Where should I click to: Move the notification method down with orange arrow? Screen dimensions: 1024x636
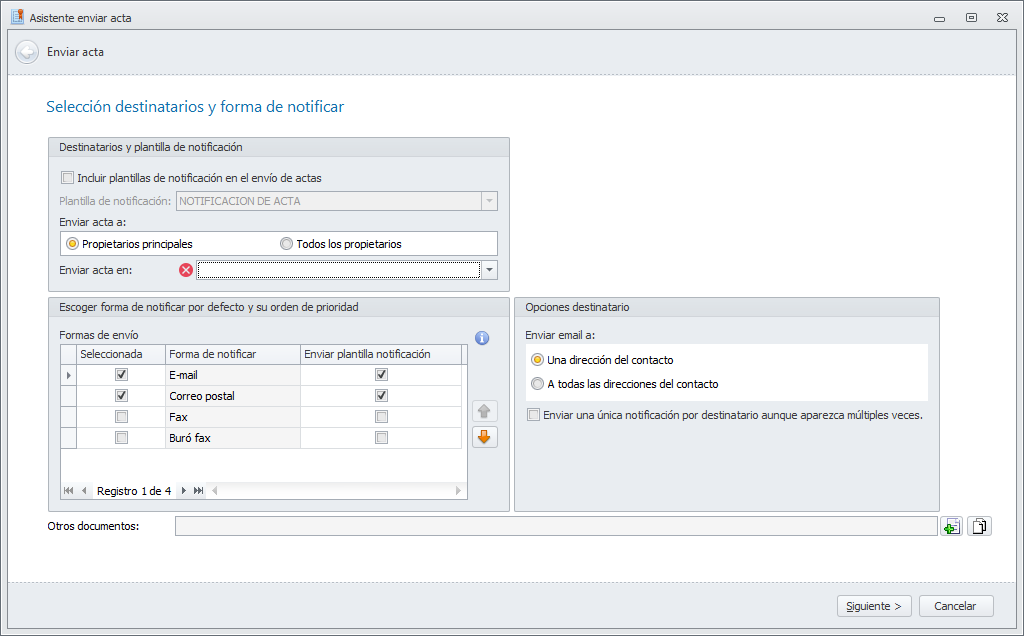click(485, 437)
